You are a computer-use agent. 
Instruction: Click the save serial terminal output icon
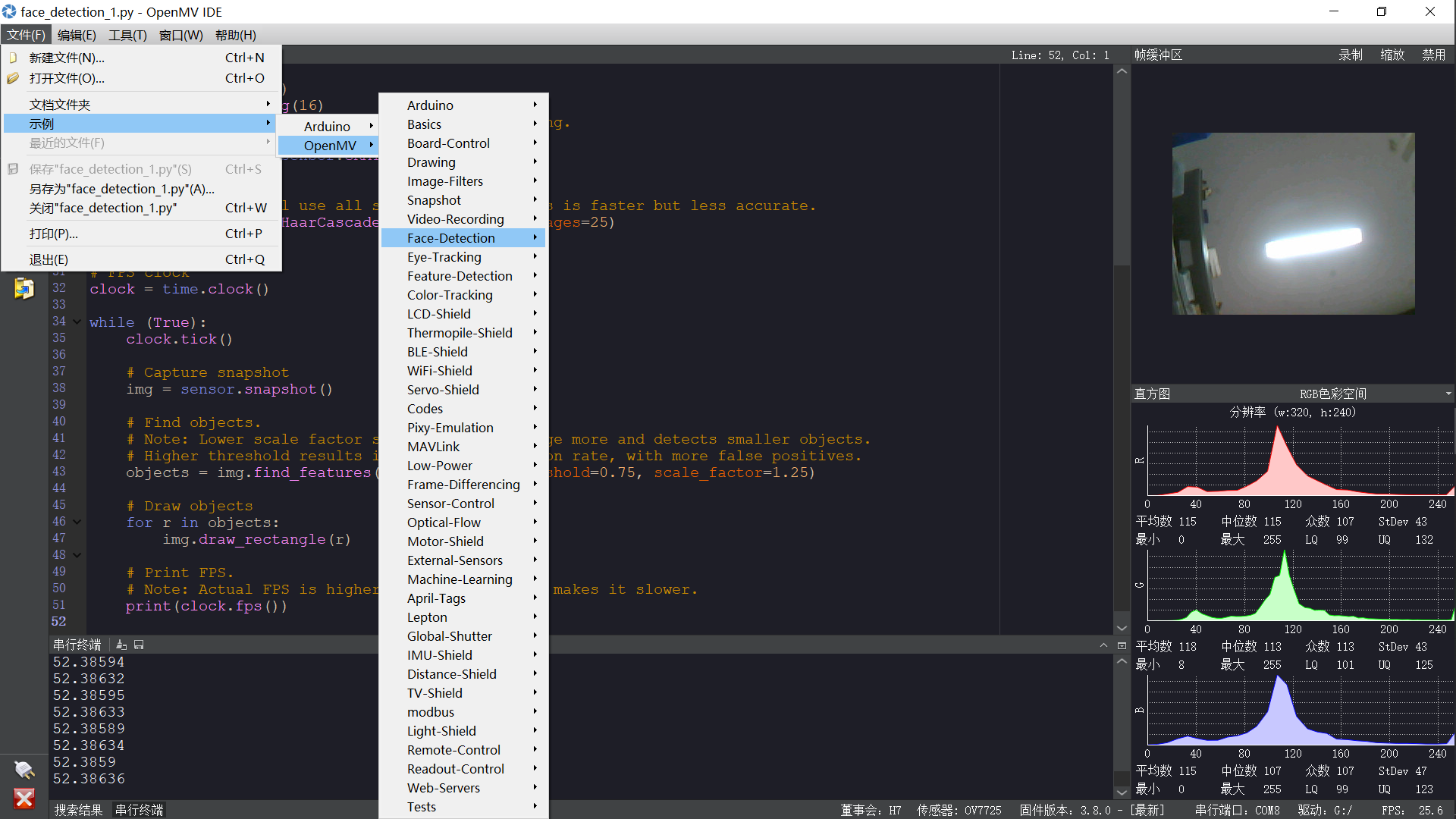point(139,645)
